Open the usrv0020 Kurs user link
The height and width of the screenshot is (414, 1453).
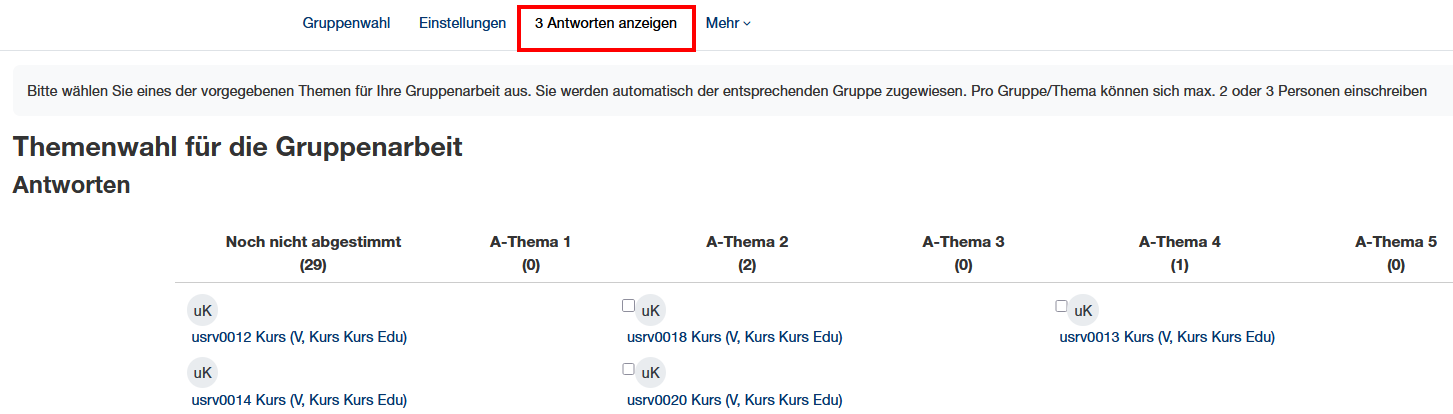point(735,400)
